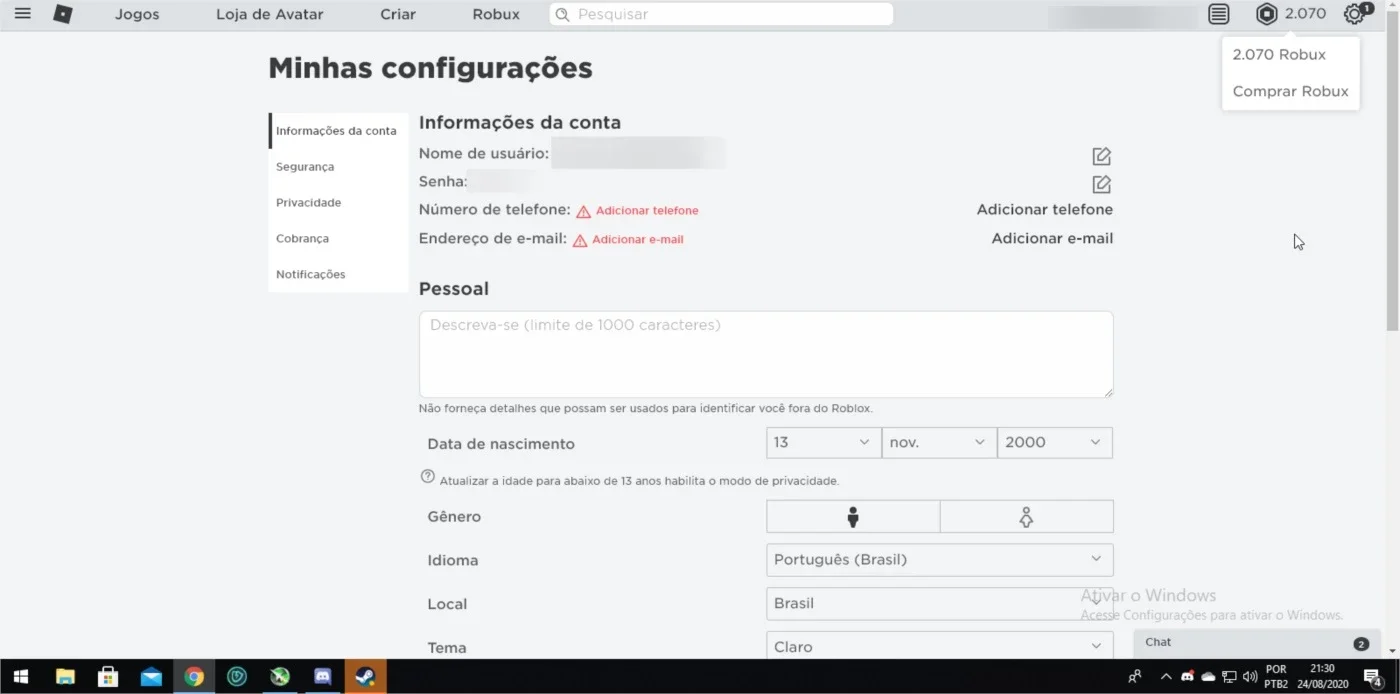Click Adicionar telefone button on right
Image resolution: width=1400 pixels, height=694 pixels.
pos(1044,210)
